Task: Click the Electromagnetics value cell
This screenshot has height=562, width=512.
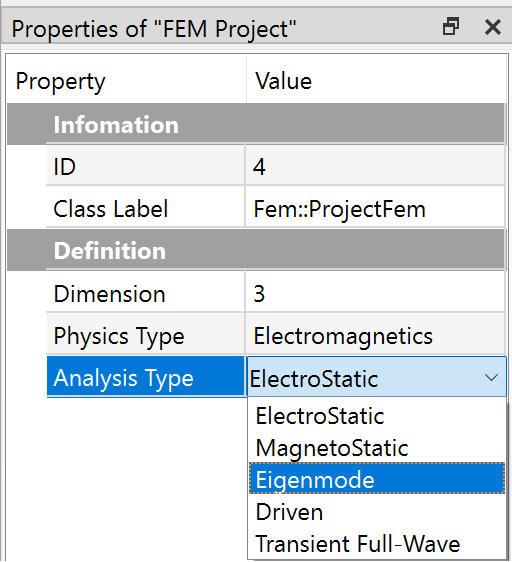Action: (375, 336)
